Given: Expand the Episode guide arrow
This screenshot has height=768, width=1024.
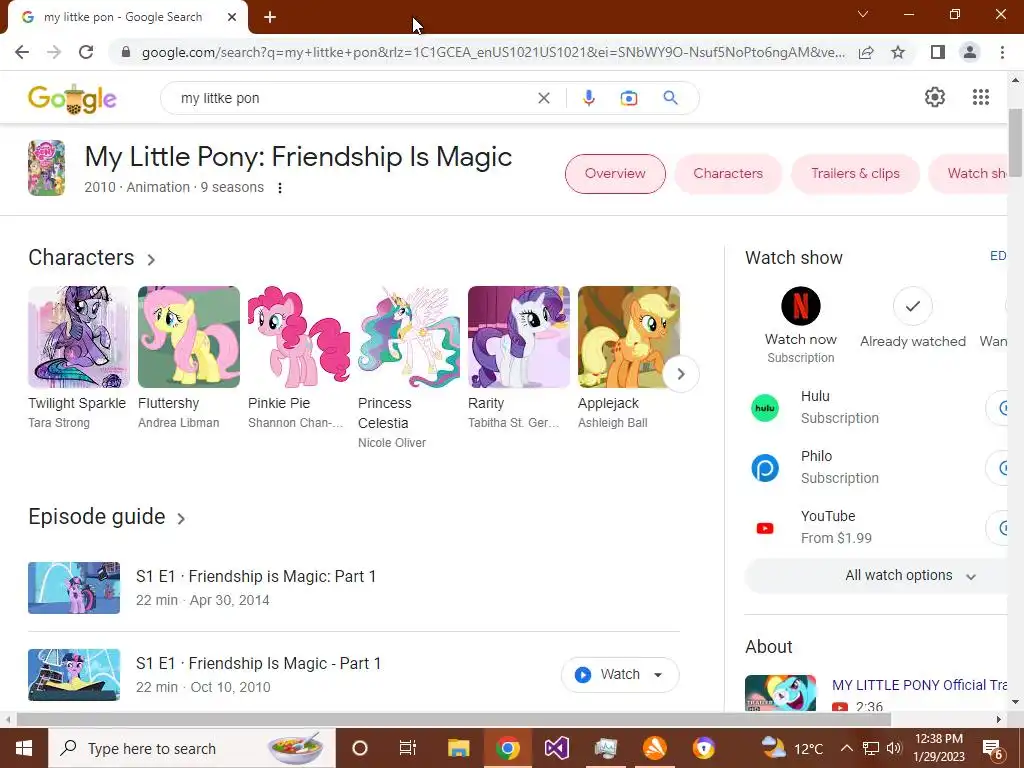Looking at the screenshot, I should point(181,519).
